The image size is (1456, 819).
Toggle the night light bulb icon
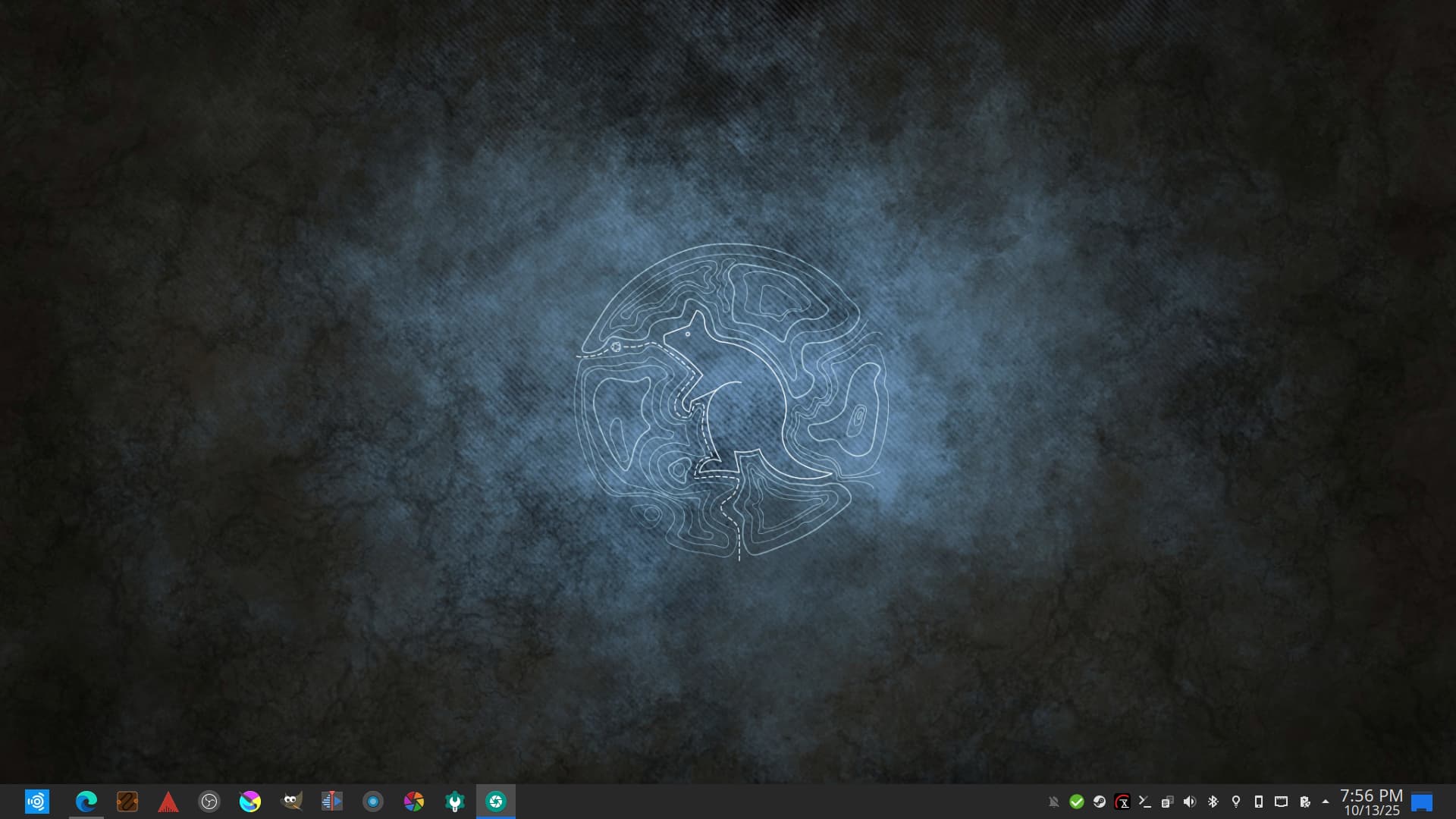pyautogui.click(x=1235, y=802)
